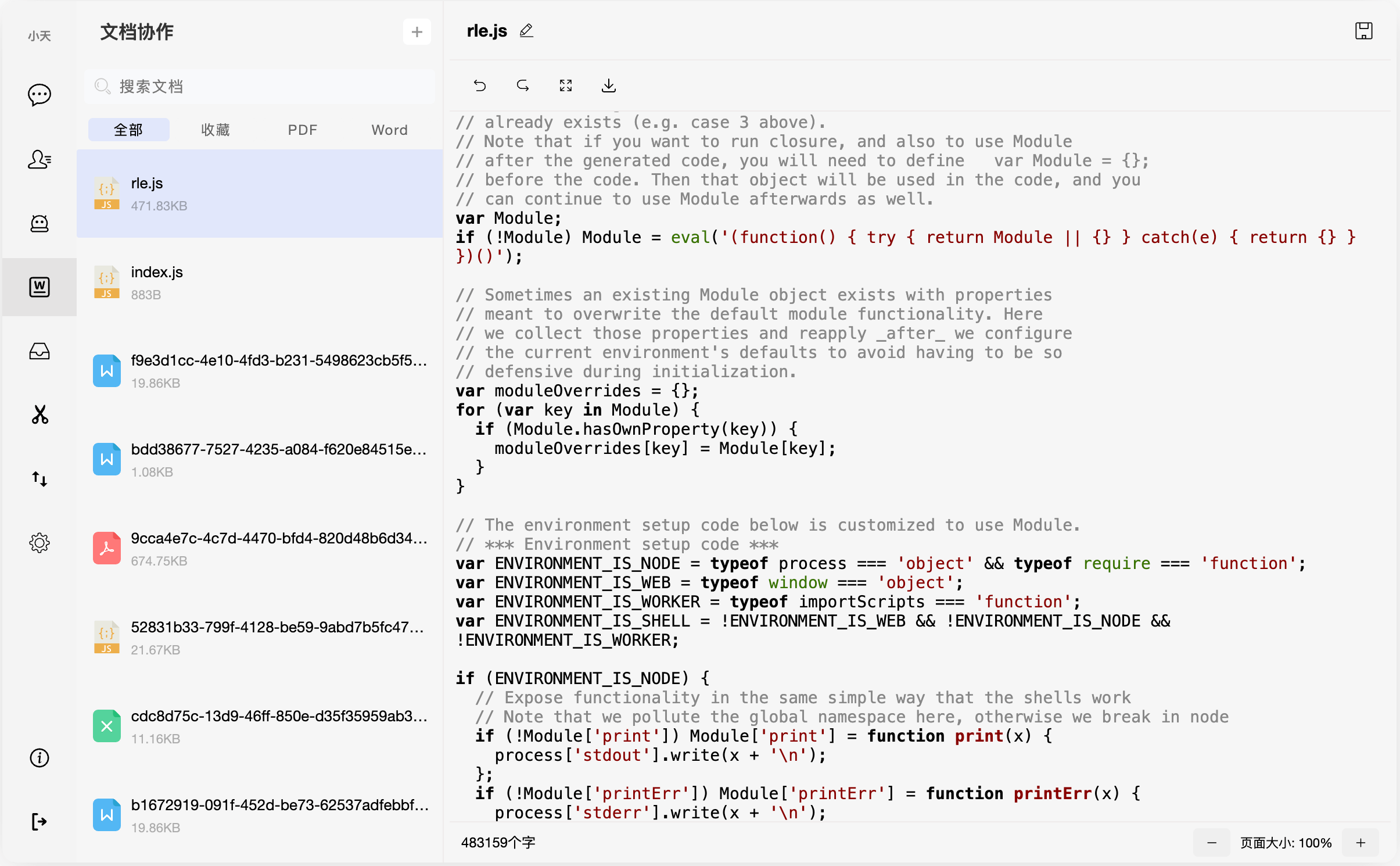Add a new document with plus button
Image resolution: width=1400 pixels, height=866 pixels.
(417, 32)
